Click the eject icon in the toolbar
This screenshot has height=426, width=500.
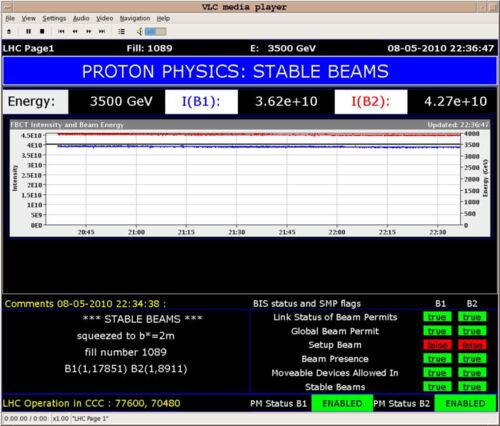[x=9, y=31]
